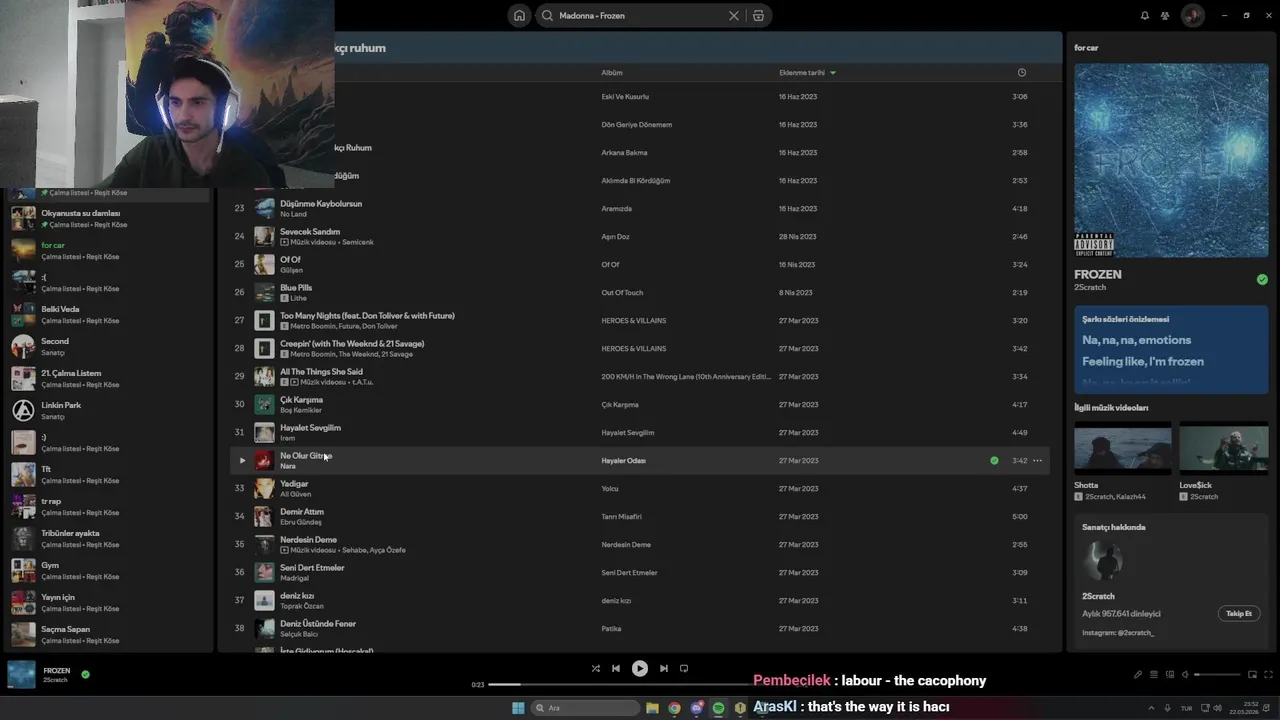Open album link Out Of Touch
1280x720 pixels.
coord(622,293)
